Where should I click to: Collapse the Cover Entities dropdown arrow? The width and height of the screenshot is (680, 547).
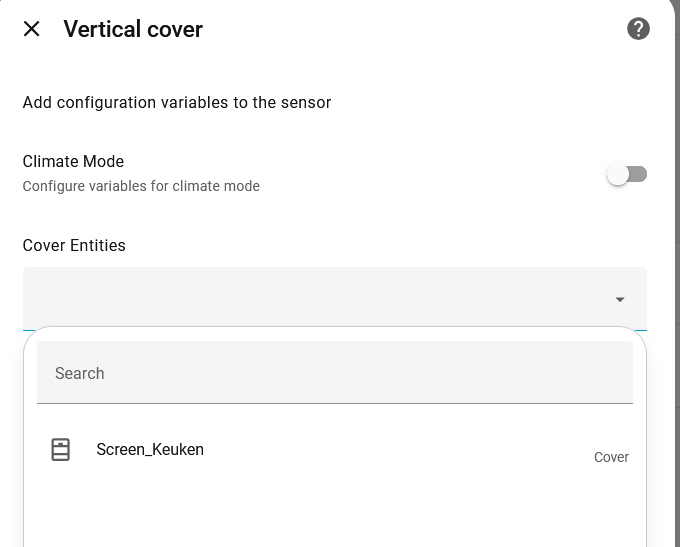tap(620, 299)
